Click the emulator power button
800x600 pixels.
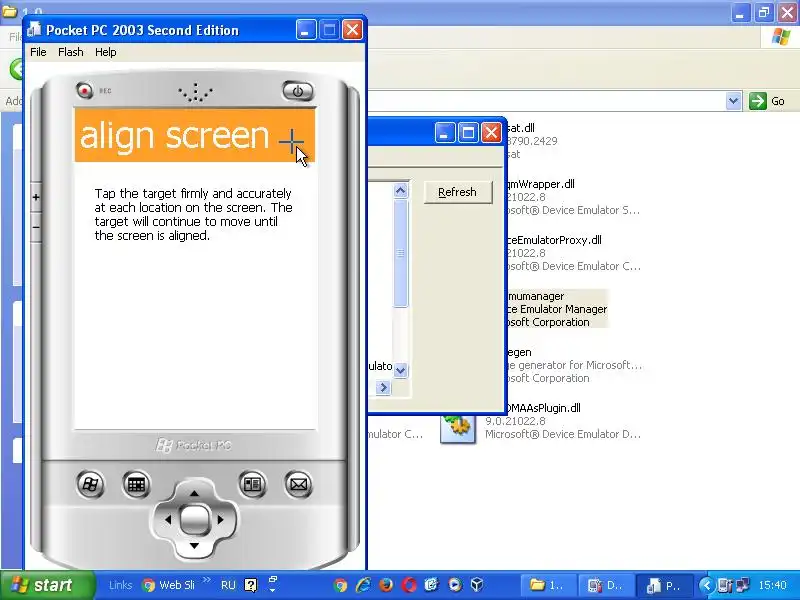[x=297, y=91]
